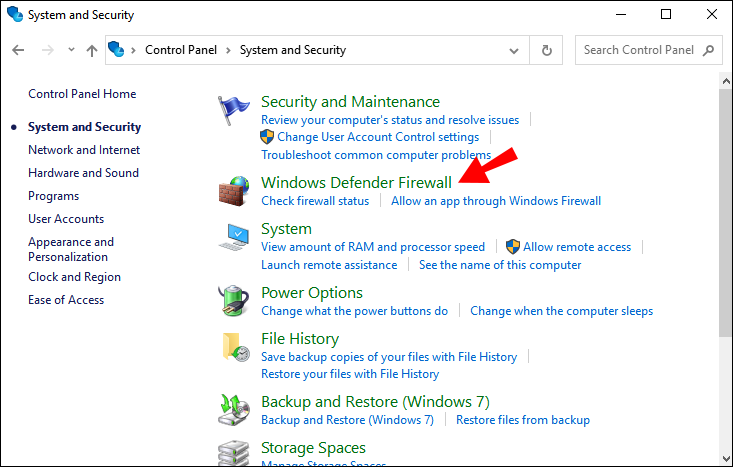Click the Backup and Restore disc icon
Image resolution: width=733 pixels, height=467 pixels.
coord(234,410)
